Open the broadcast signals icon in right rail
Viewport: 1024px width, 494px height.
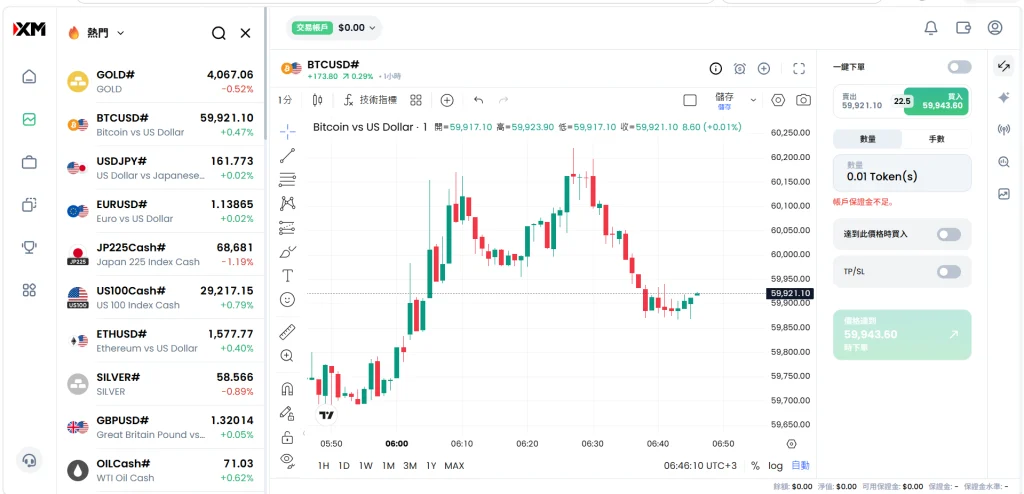point(1004,129)
